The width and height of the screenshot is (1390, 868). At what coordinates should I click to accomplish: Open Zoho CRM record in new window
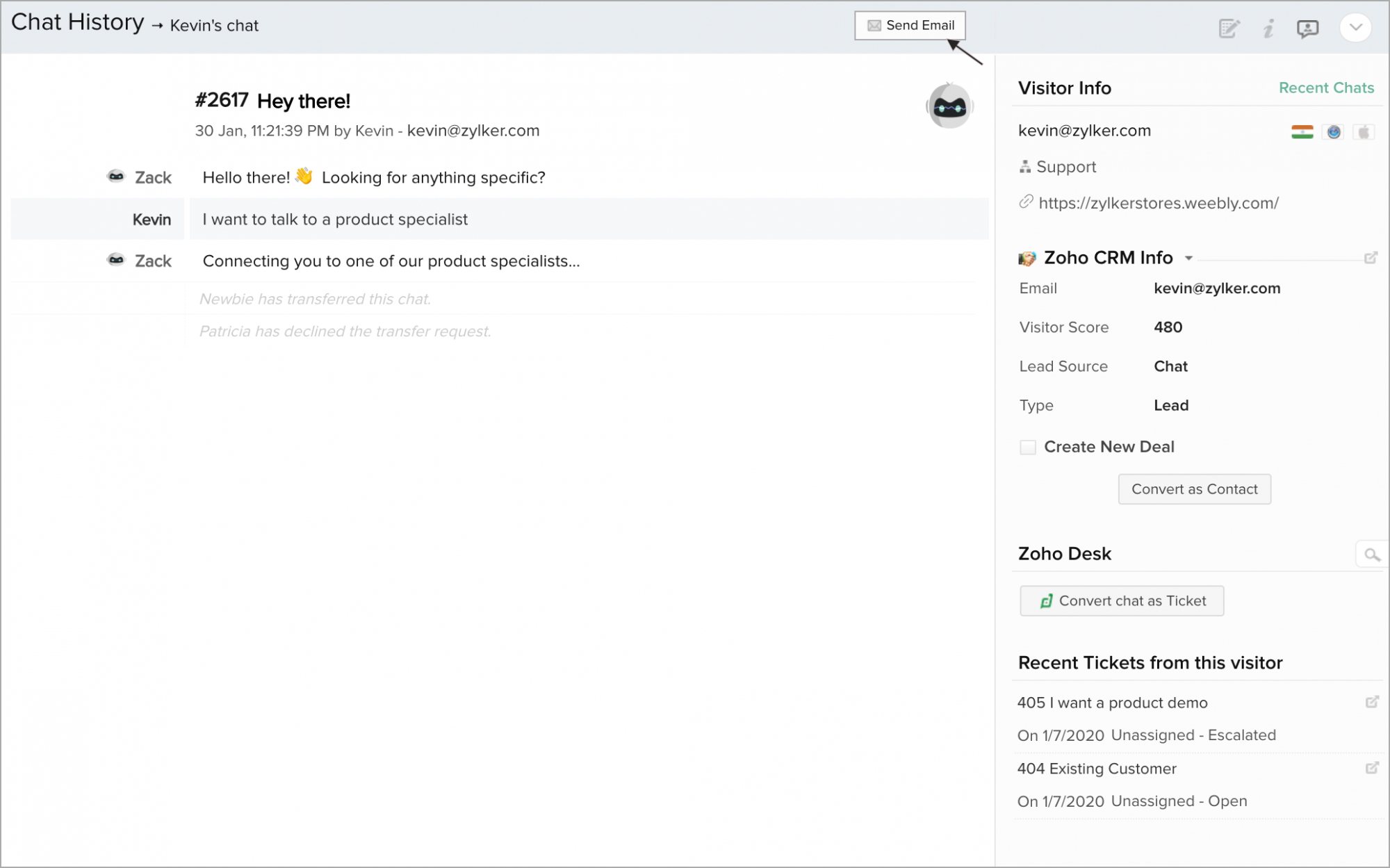click(x=1371, y=258)
